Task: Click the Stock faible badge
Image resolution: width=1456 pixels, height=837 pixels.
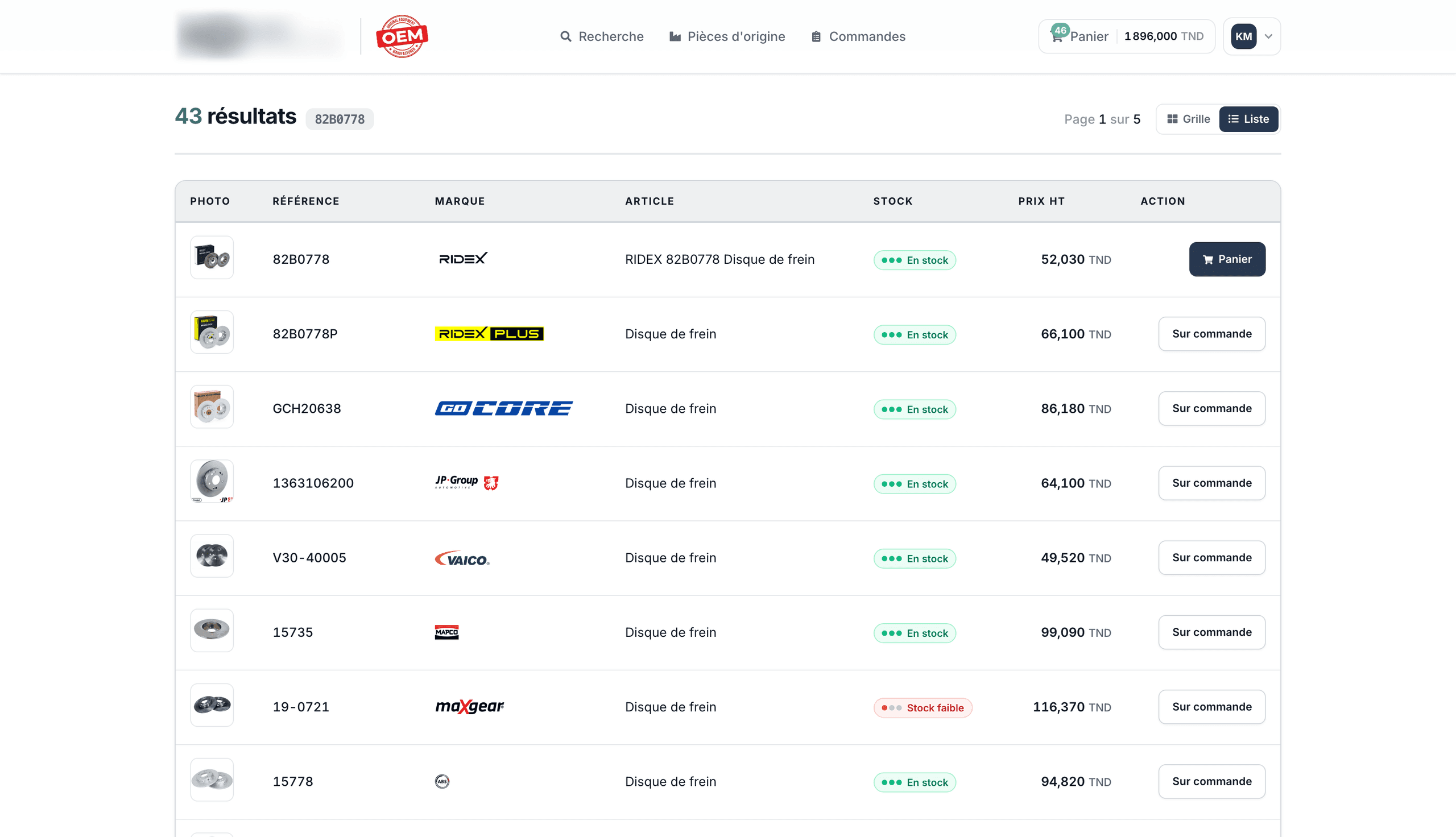Action: 923,708
